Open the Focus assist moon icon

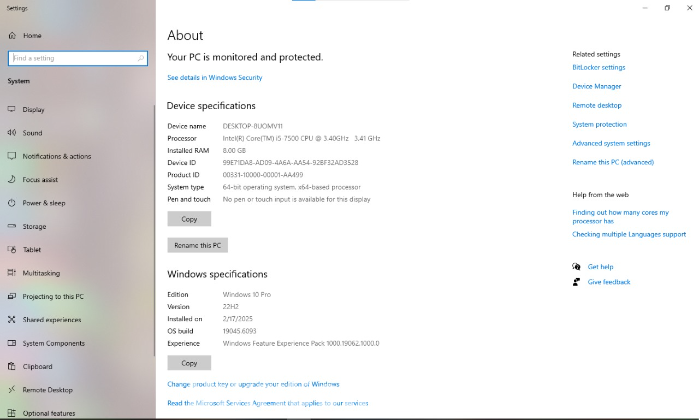[x=12, y=179]
